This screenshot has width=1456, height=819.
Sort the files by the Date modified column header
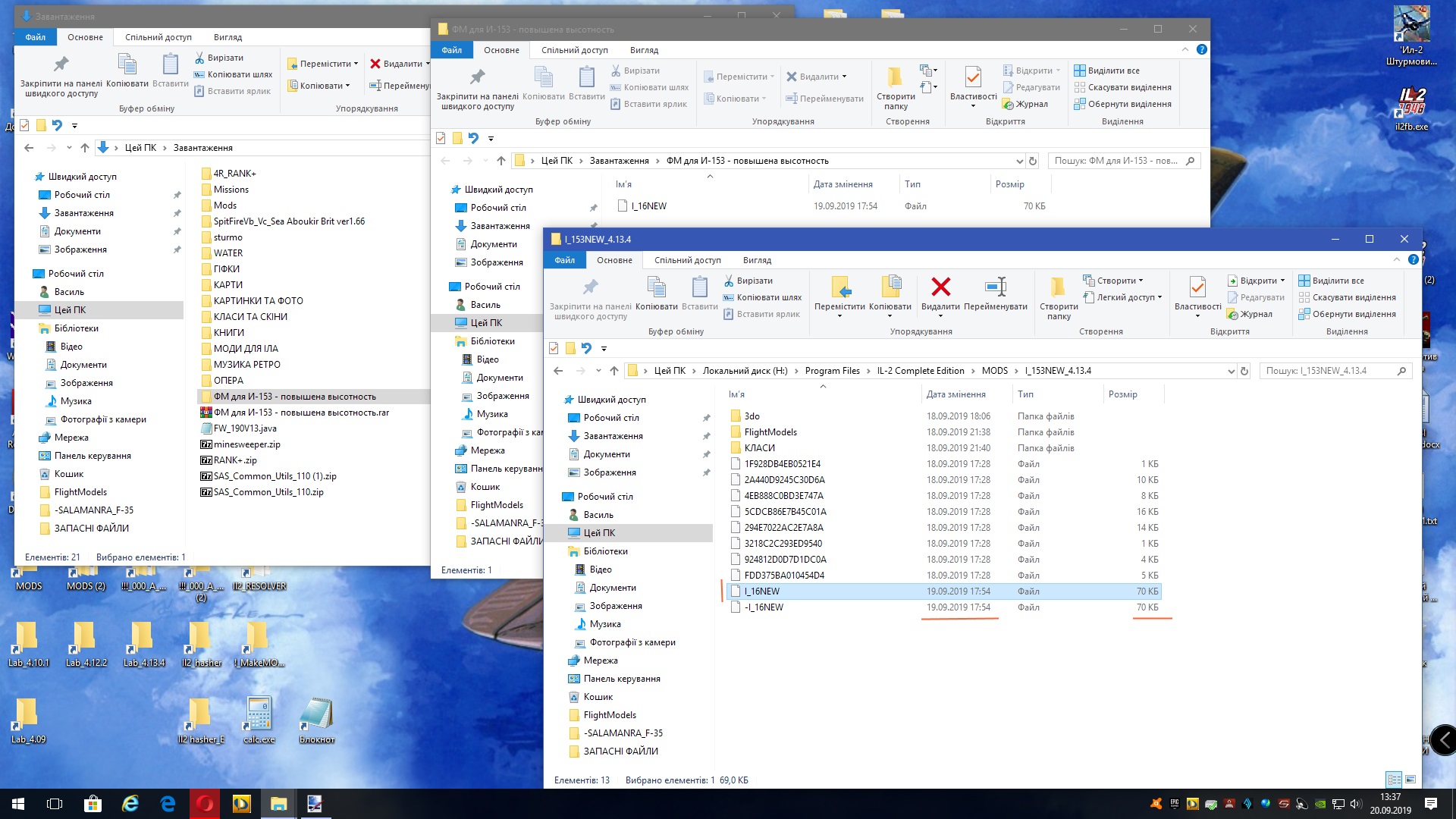955,394
